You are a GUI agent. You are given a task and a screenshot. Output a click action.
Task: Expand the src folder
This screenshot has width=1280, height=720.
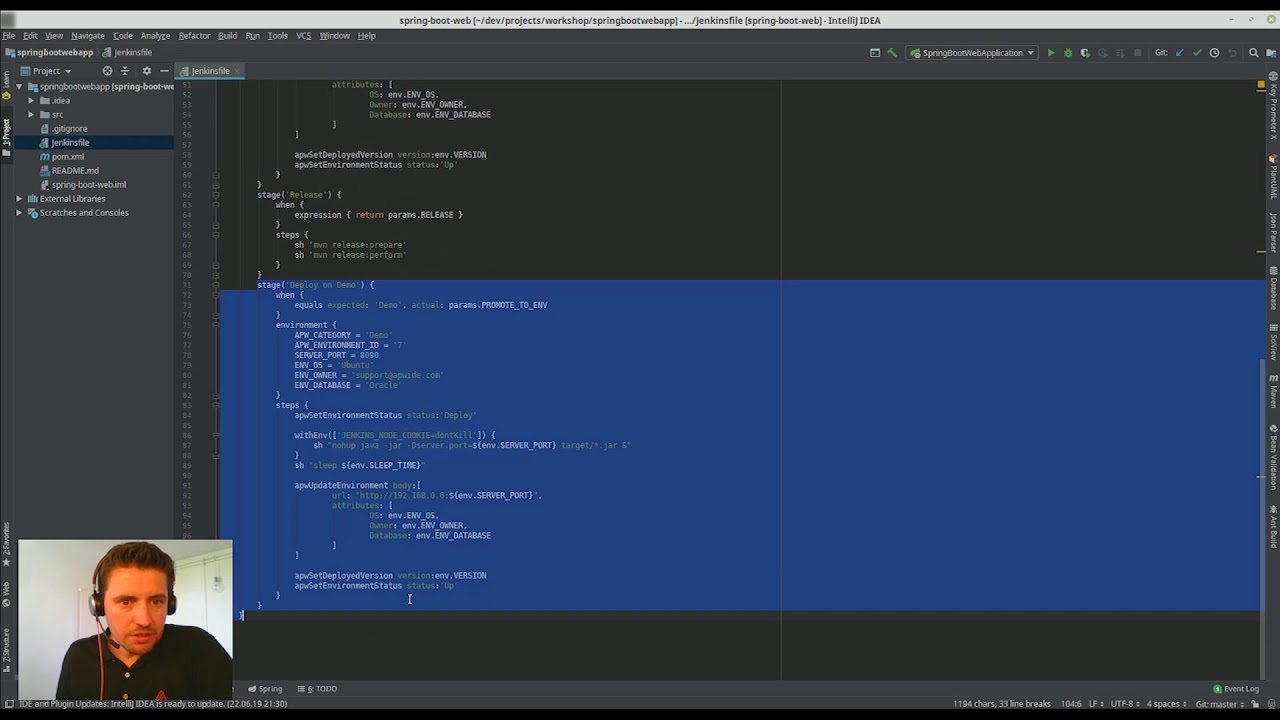31,115
